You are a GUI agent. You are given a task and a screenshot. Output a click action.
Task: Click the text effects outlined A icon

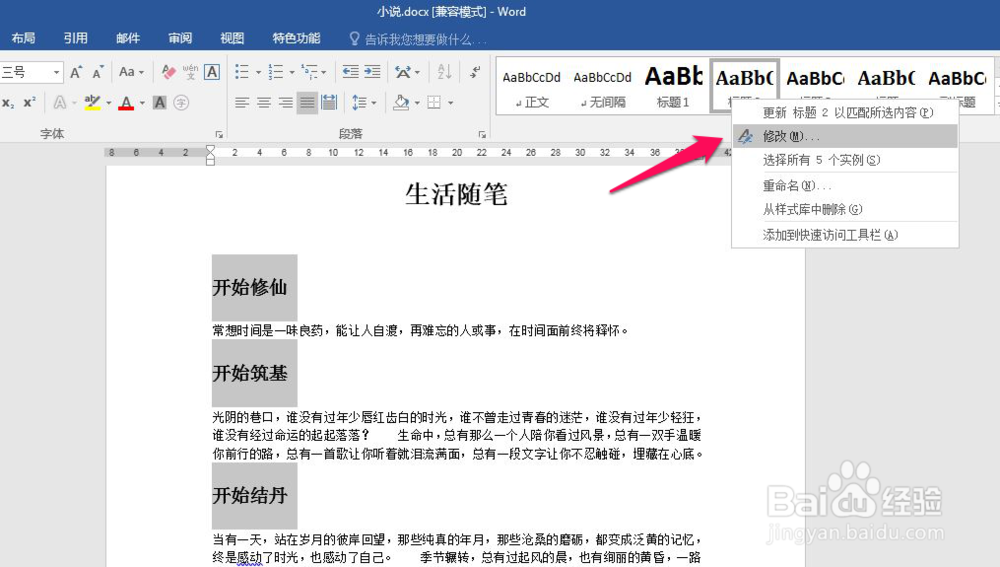[60, 103]
